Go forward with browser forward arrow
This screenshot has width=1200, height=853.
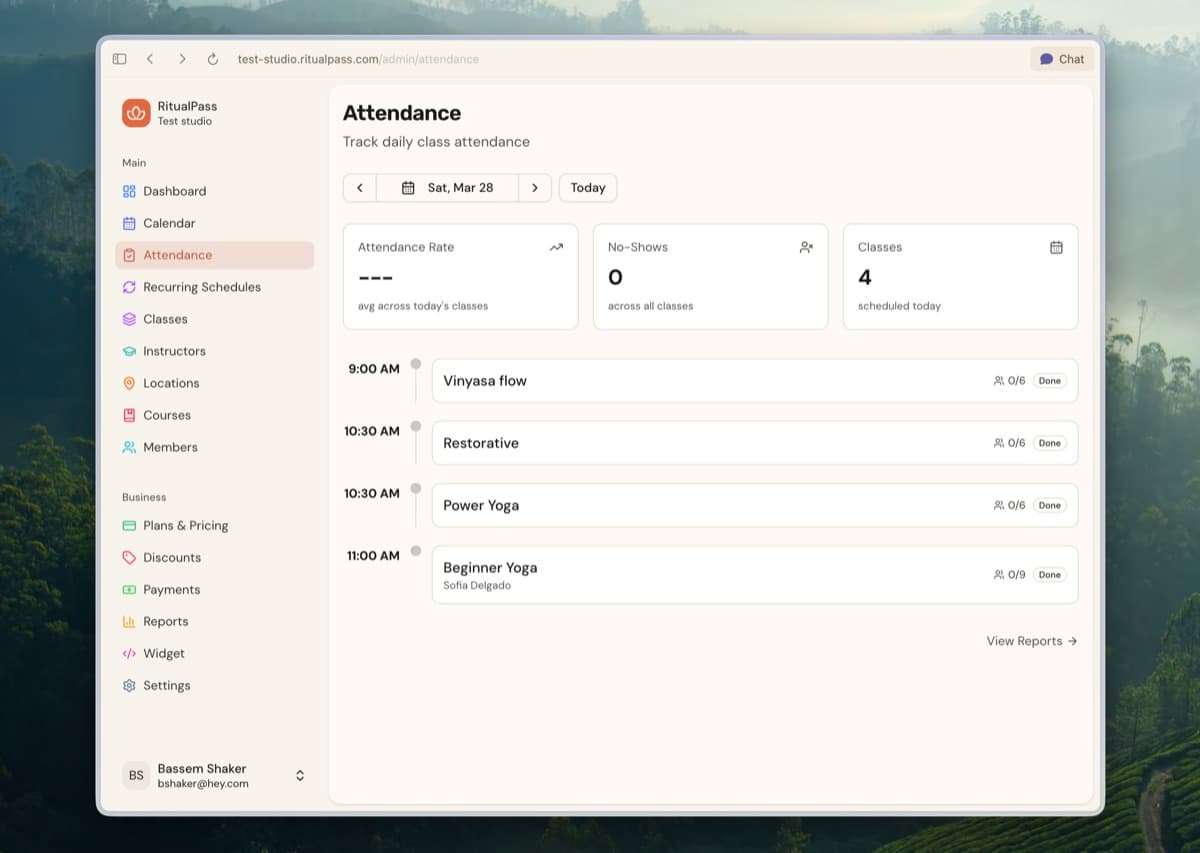(182, 59)
